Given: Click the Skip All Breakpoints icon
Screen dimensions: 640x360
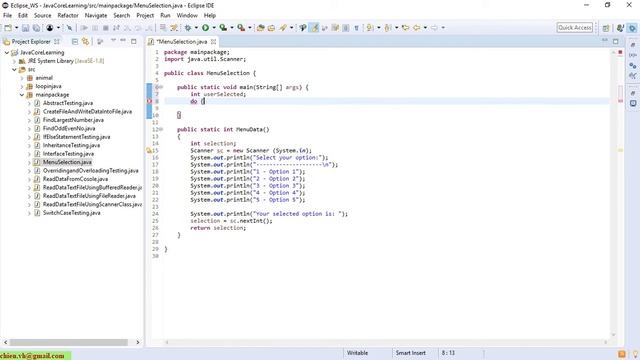Looking at the screenshot, I should pos(69,28).
